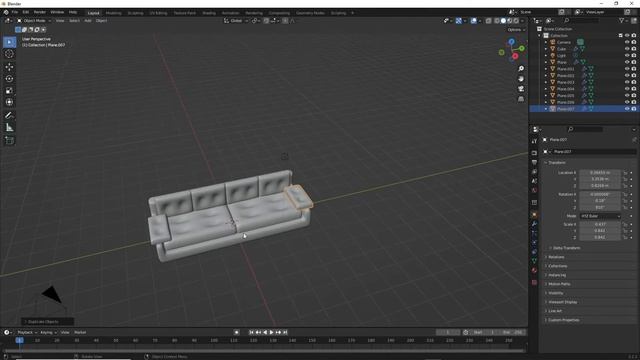The image size is (640, 360).
Task: Toggle Cube visibility eye icon
Action: (x=627, y=49)
